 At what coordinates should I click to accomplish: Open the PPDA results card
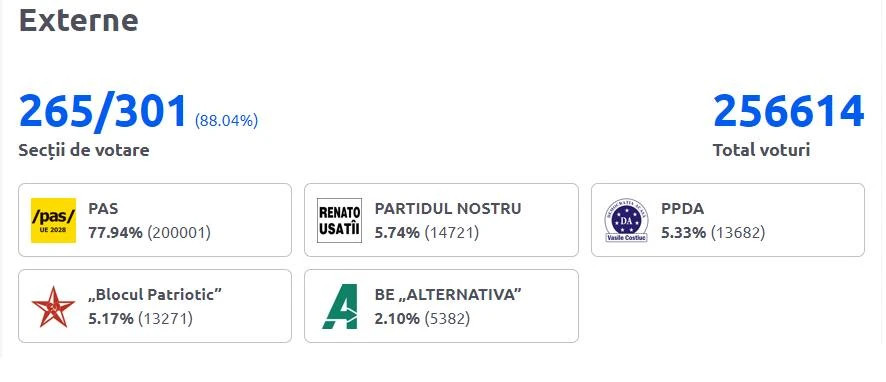tap(728, 220)
